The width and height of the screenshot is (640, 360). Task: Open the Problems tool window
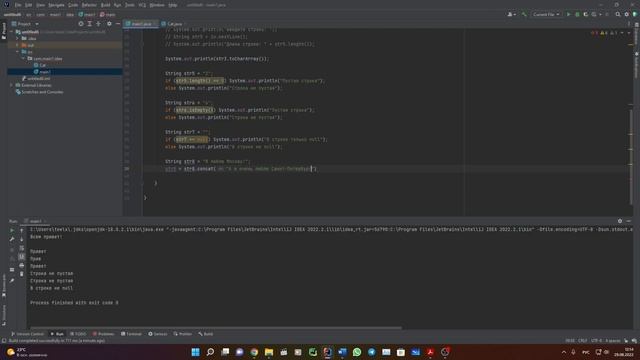coord(103,334)
